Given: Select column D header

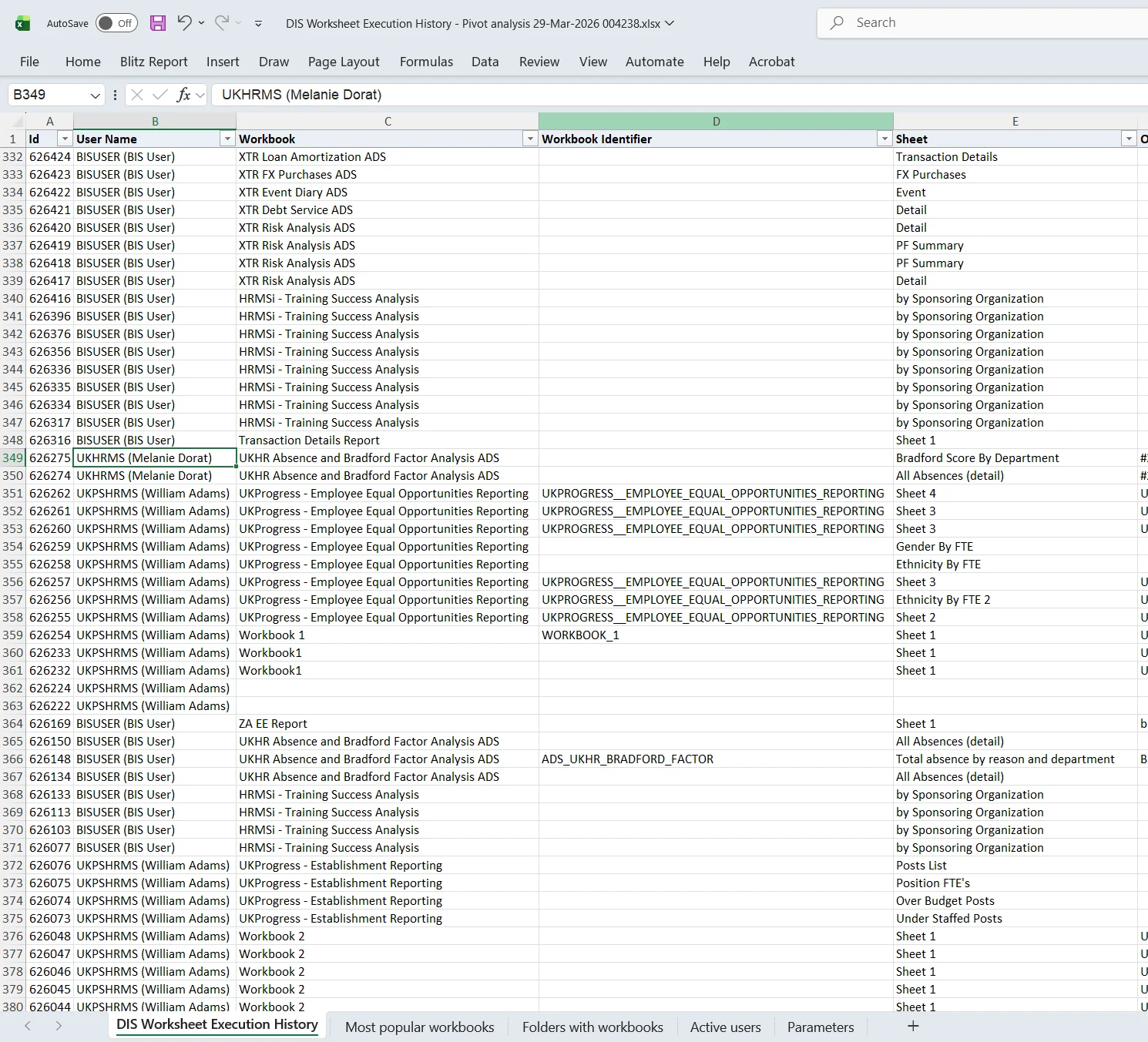Looking at the screenshot, I should pyautogui.click(x=716, y=121).
